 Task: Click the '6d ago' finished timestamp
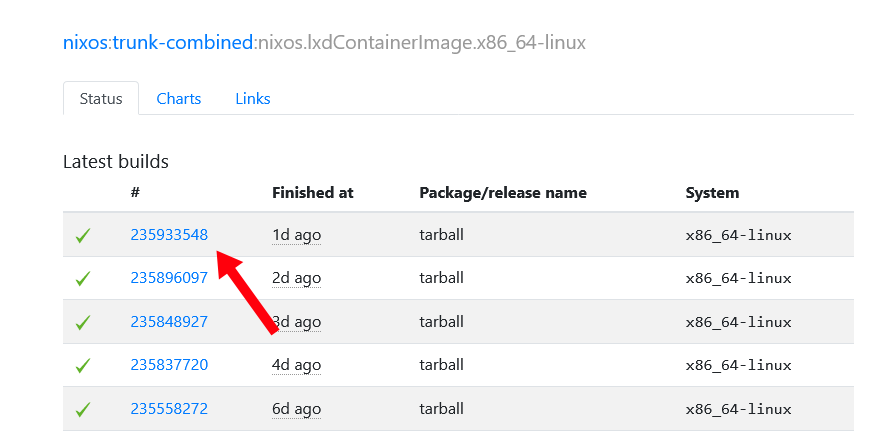pos(296,408)
